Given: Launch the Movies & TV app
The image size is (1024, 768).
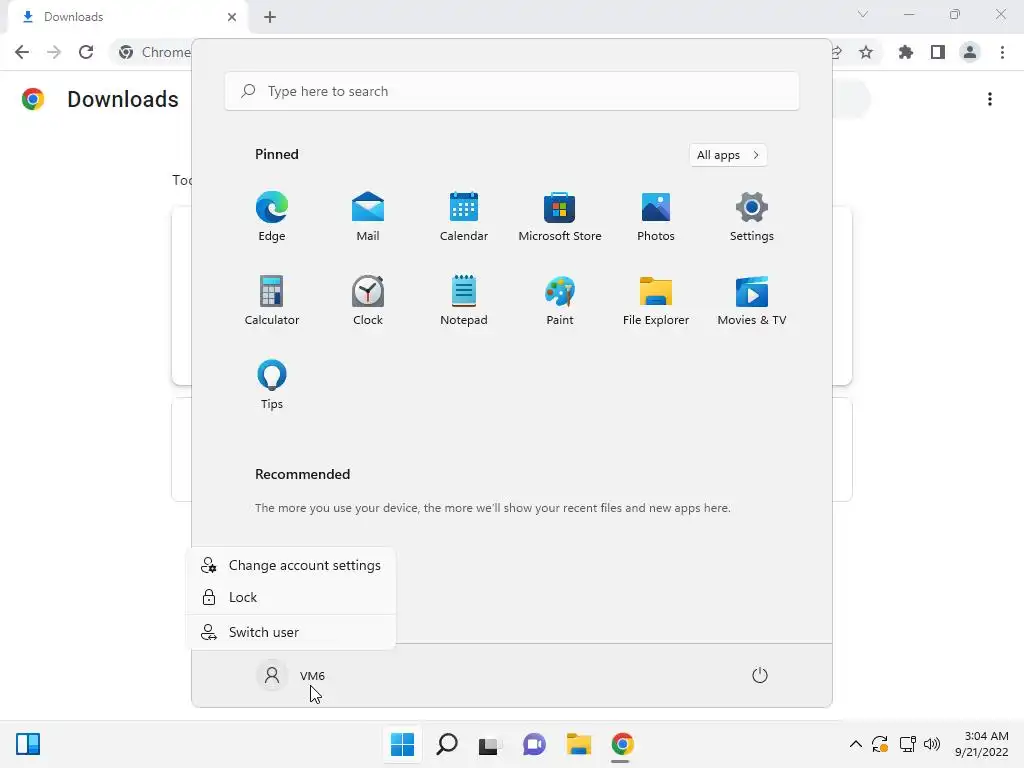Looking at the screenshot, I should (x=752, y=300).
